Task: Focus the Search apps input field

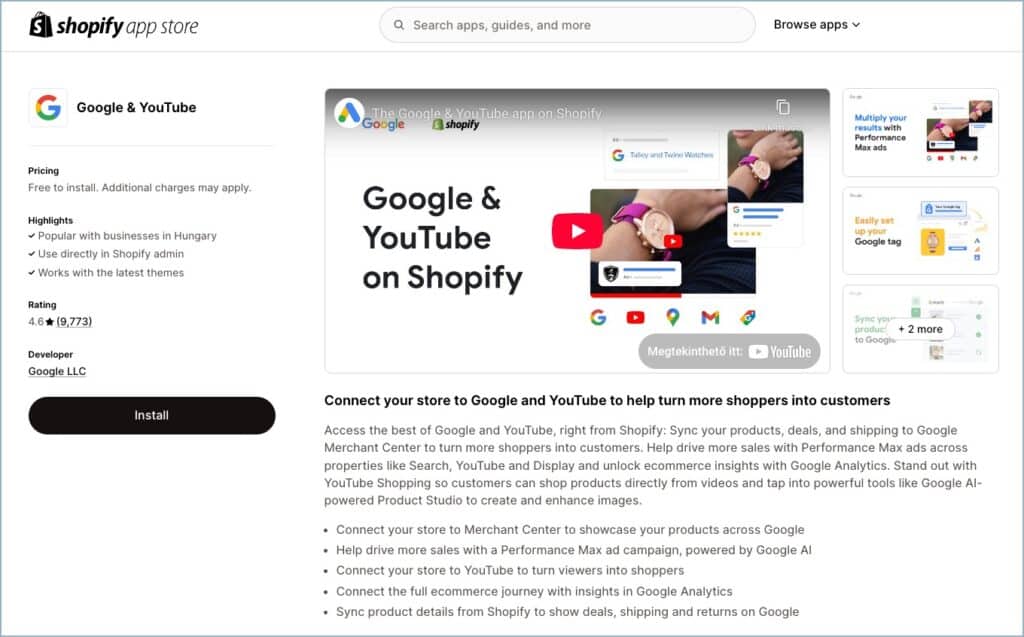Action: click(x=567, y=25)
